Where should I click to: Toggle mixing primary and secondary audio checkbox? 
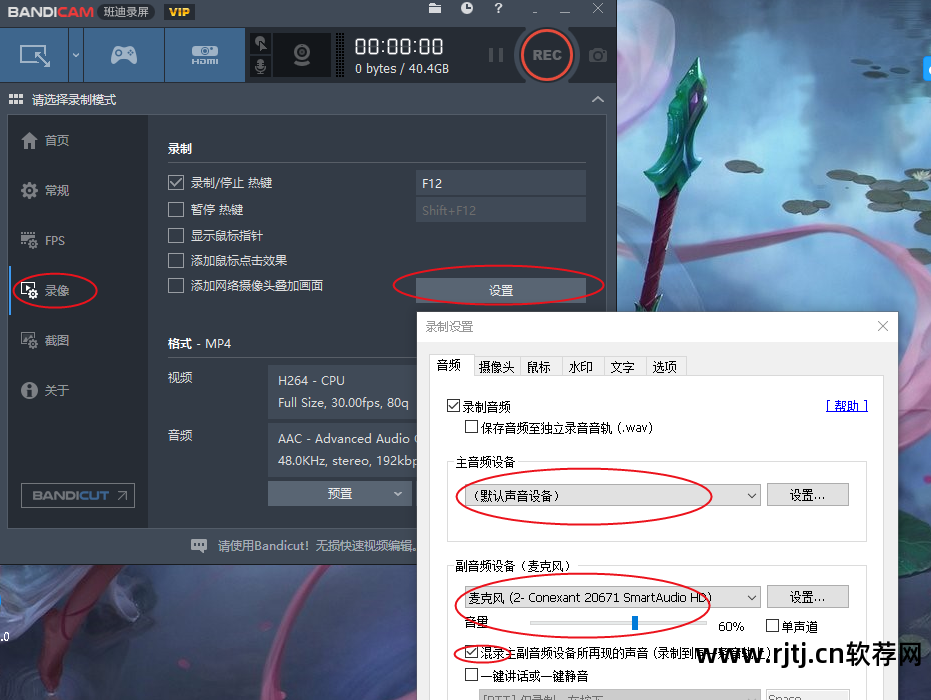click(471, 652)
